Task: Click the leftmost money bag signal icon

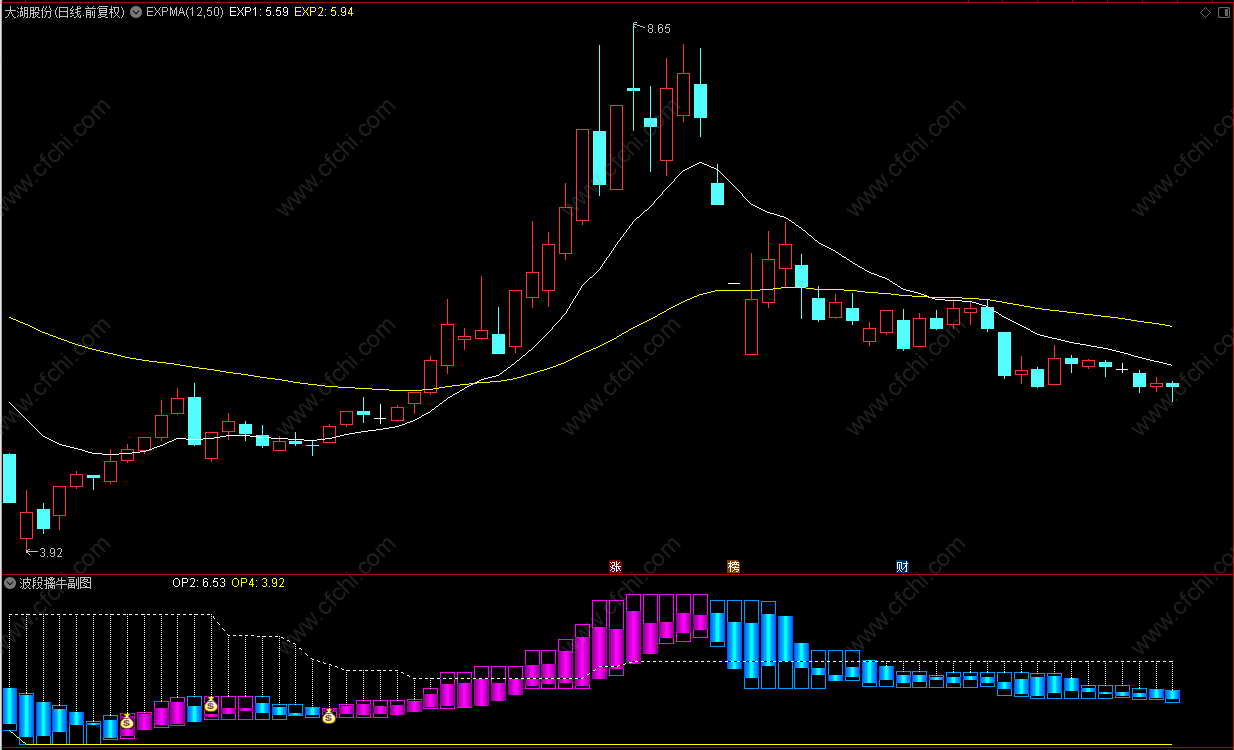Action: [x=127, y=721]
